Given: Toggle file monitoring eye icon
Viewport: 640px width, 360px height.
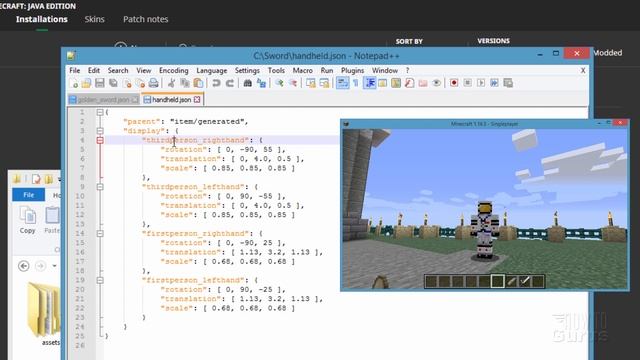Looking at the screenshot, I should coord(436,83).
